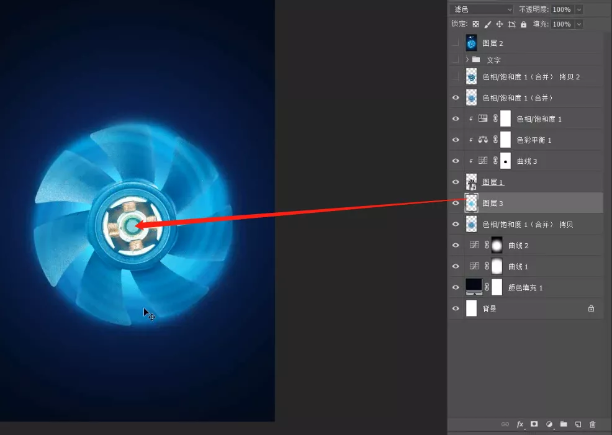Open the 不透明度 opacity slider arrow
Image resolution: width=612 pixels, height=435 pixels.
579,9
